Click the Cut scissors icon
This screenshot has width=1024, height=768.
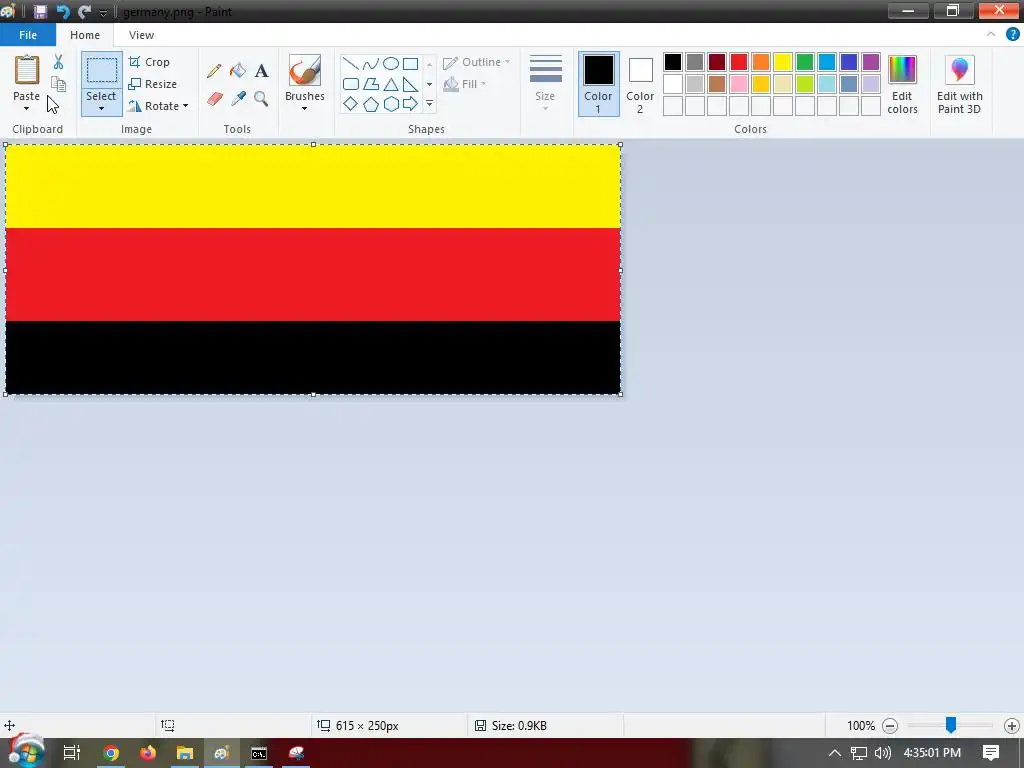coord(58,61)
